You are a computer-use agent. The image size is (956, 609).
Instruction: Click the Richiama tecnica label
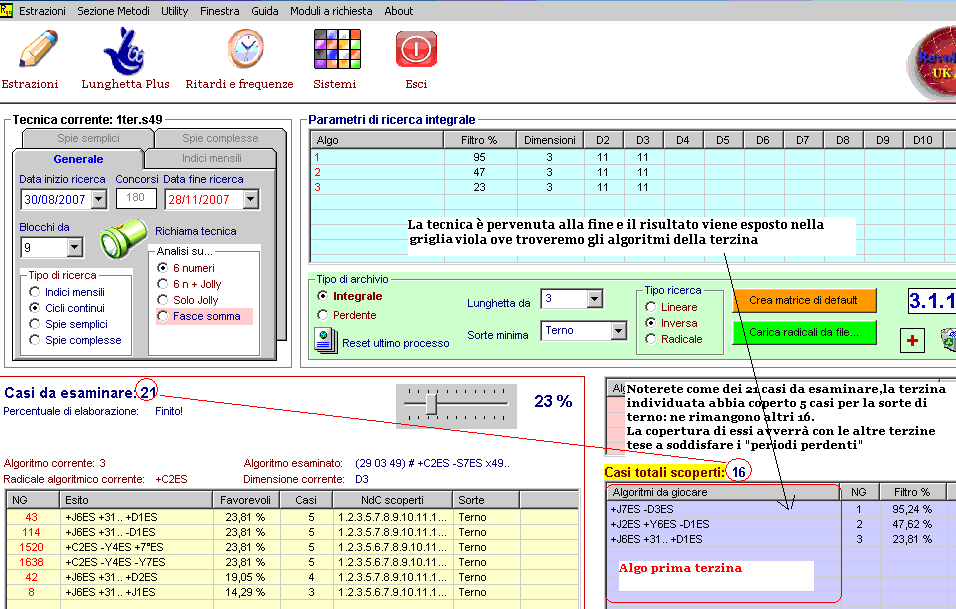tap(196, 231)
